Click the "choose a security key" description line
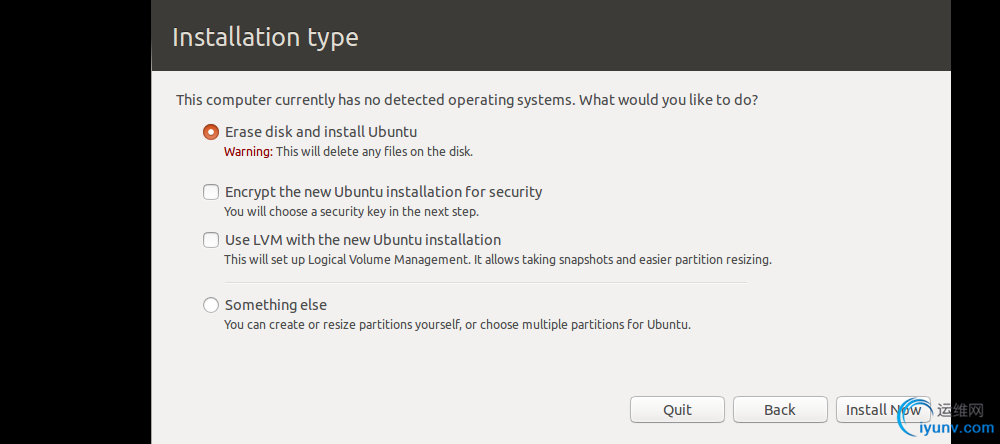This screenshot has width=1000, height=444. point(351,212)
